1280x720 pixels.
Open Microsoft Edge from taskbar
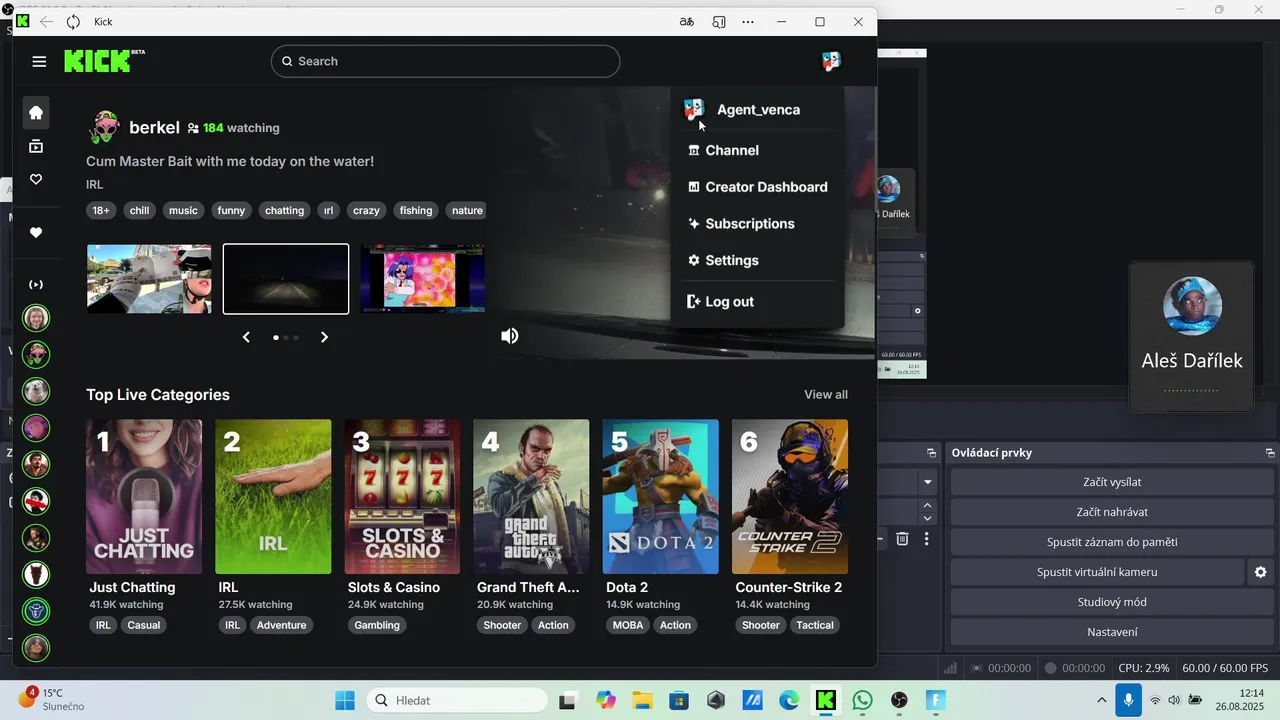[789, 700]
